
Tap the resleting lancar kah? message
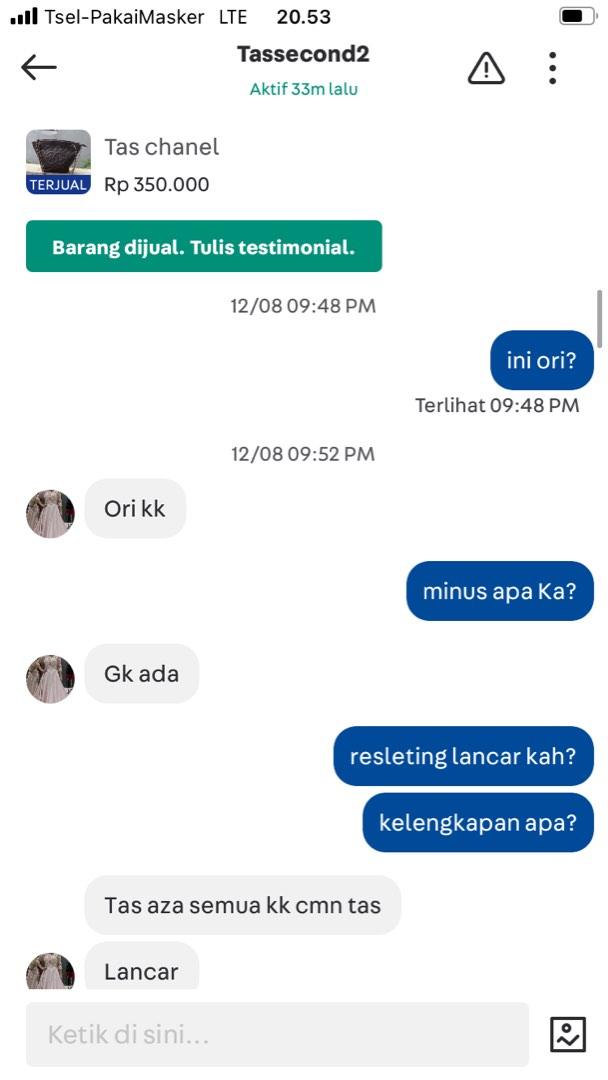click(463, 756)
